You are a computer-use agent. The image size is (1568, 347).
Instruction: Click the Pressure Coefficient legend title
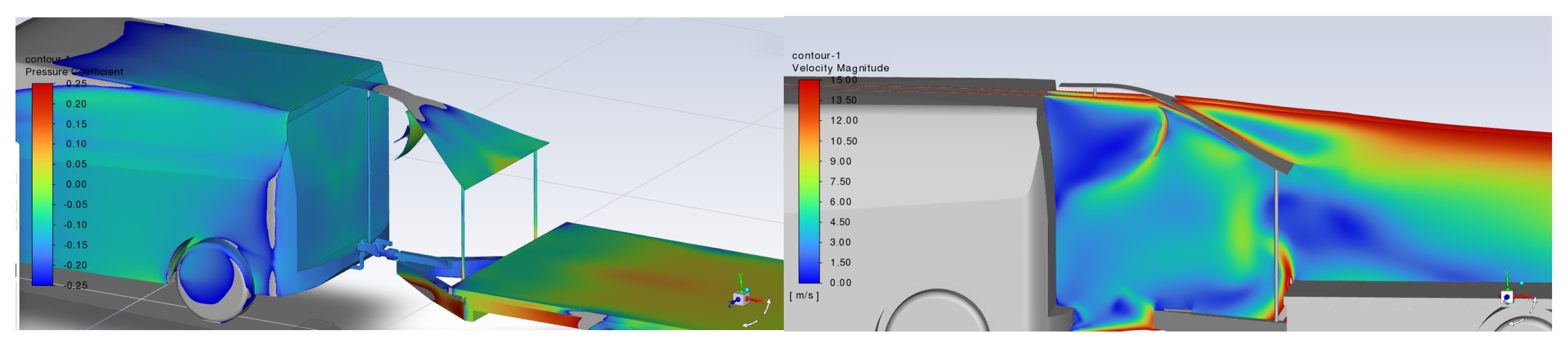point(74,72)
